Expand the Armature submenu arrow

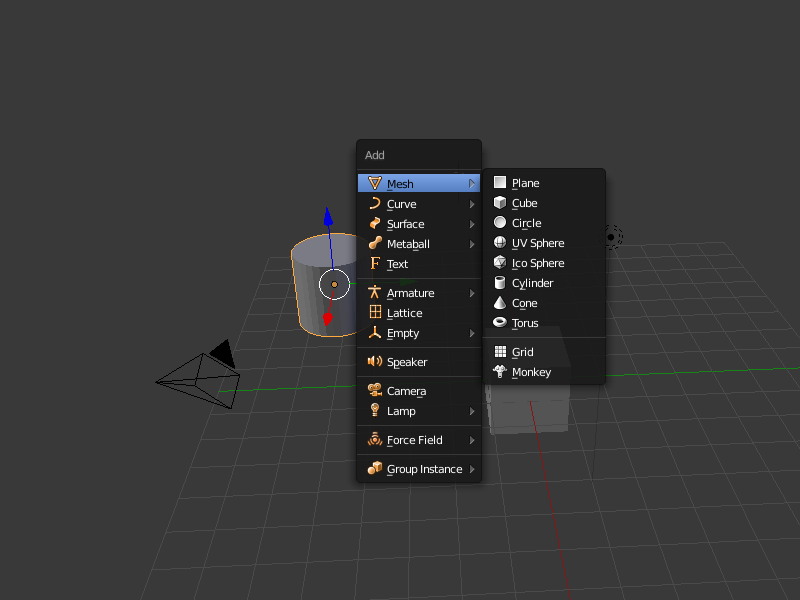472,293
